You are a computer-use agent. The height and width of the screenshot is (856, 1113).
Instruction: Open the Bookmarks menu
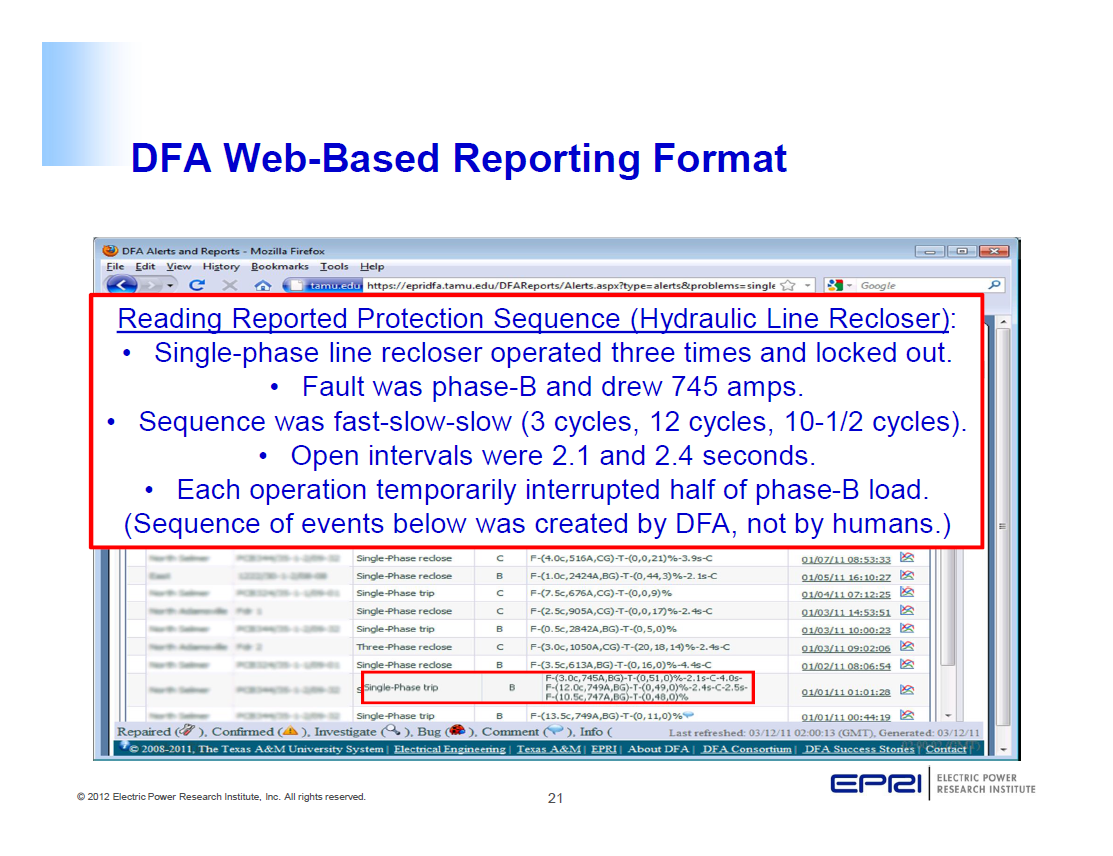(280, 267)
